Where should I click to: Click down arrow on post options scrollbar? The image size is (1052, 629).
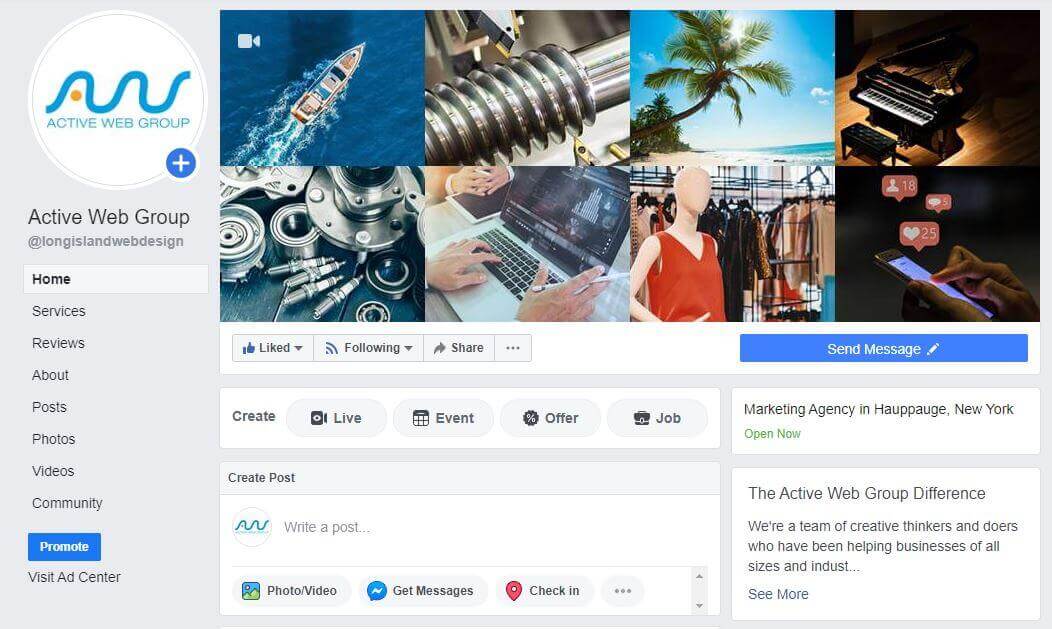pyautogui.click(x=699, y=606)
